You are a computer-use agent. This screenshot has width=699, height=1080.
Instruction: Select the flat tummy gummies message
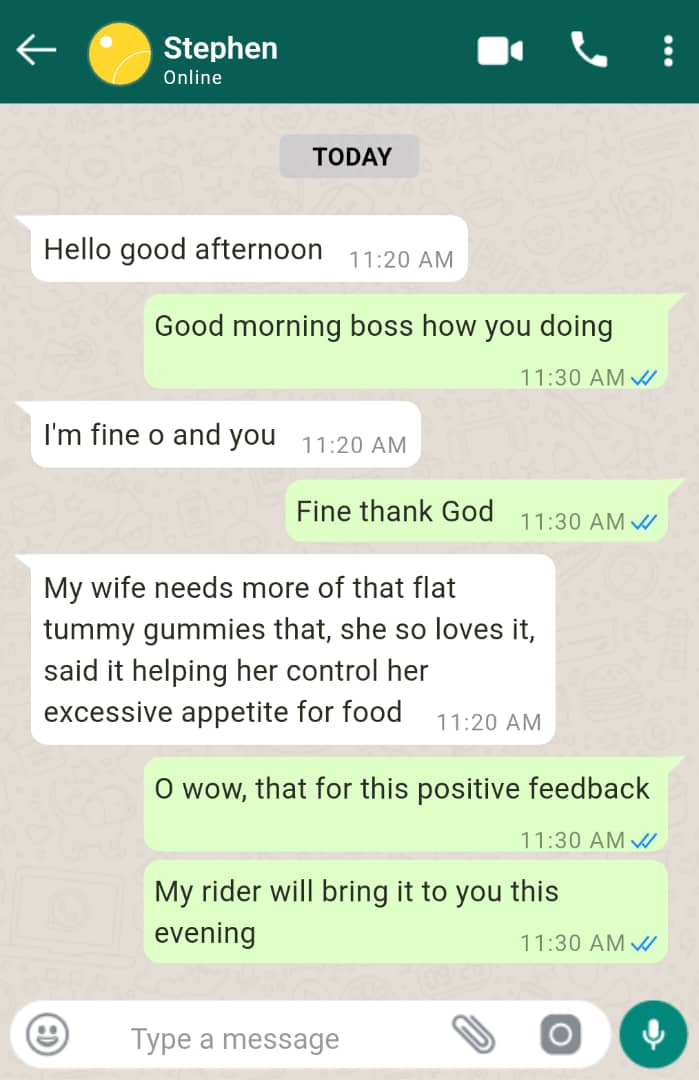[292, 650]
